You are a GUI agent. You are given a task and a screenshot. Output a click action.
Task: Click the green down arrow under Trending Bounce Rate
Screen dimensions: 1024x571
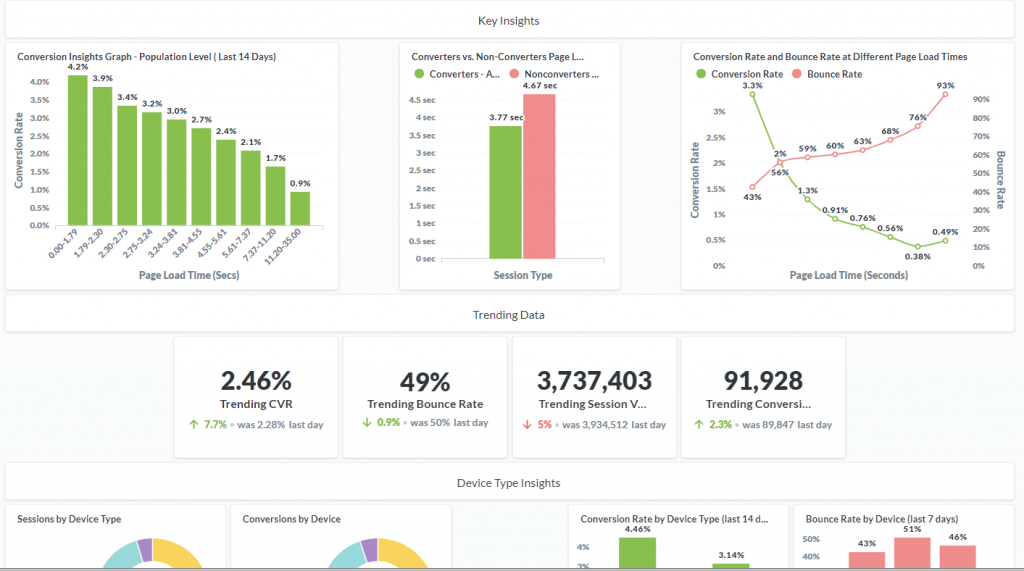(367, 423)
